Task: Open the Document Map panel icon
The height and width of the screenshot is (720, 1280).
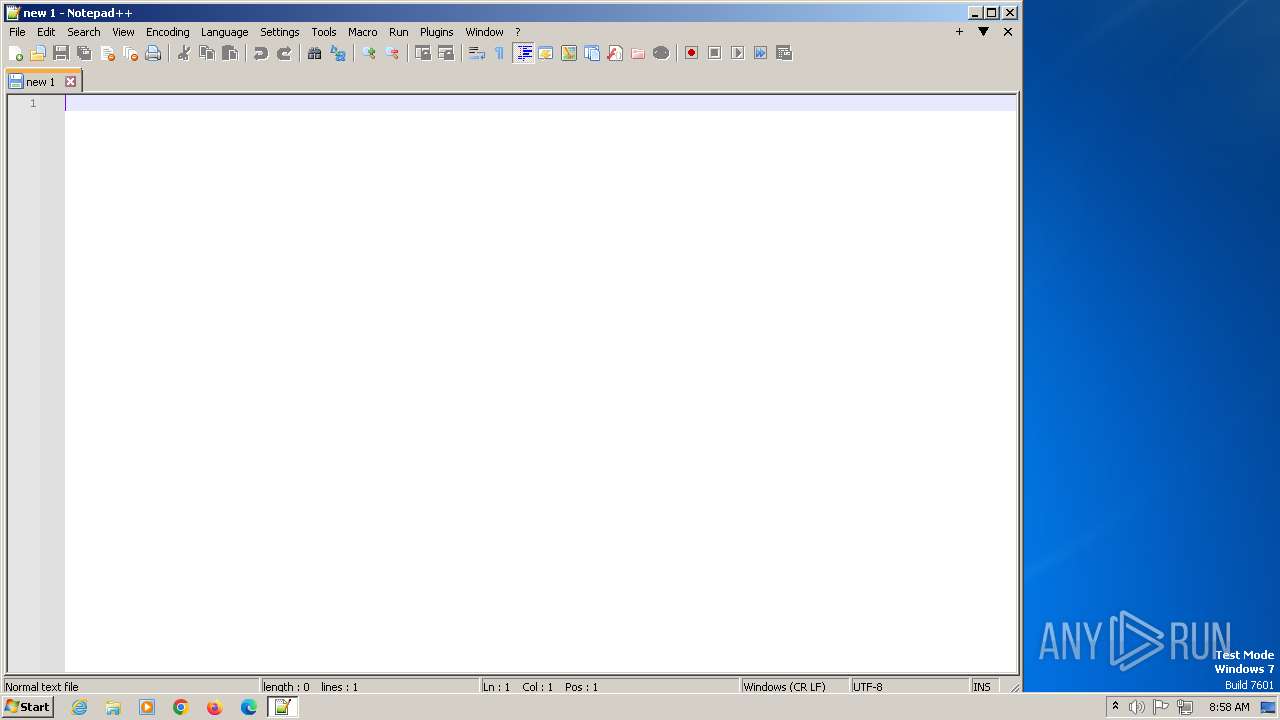Action: 569,53
